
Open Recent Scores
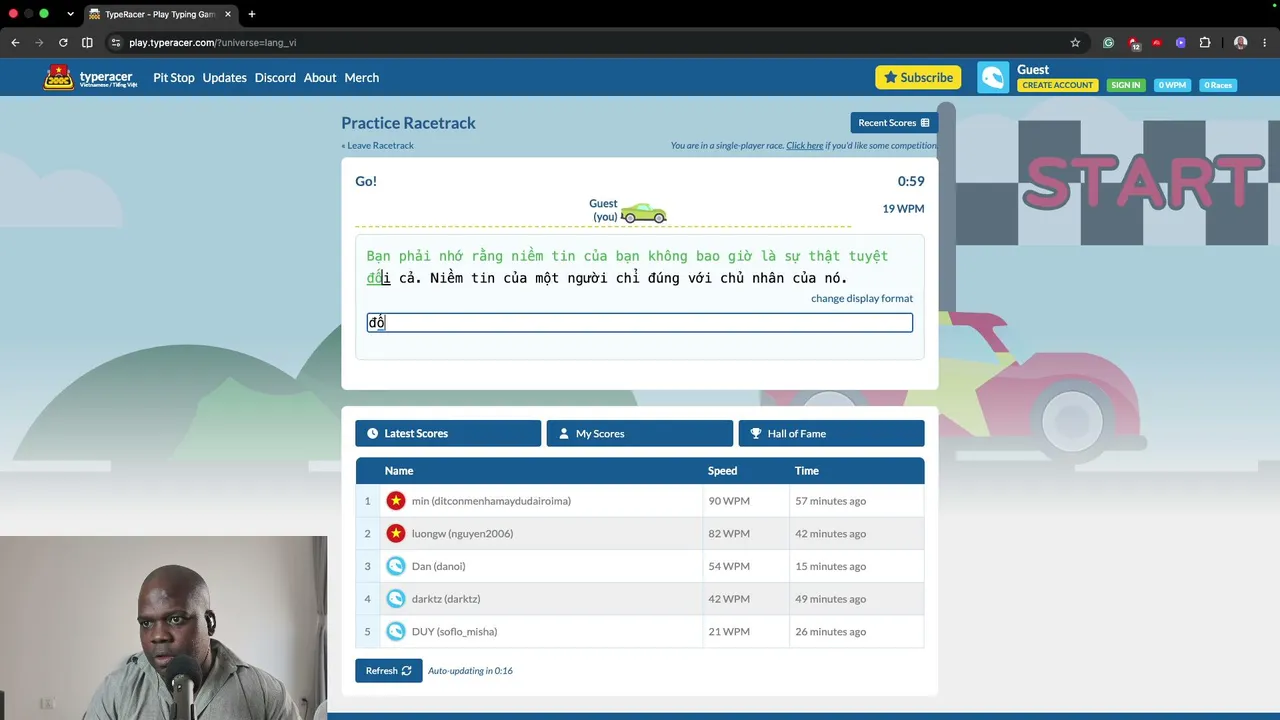894,123
